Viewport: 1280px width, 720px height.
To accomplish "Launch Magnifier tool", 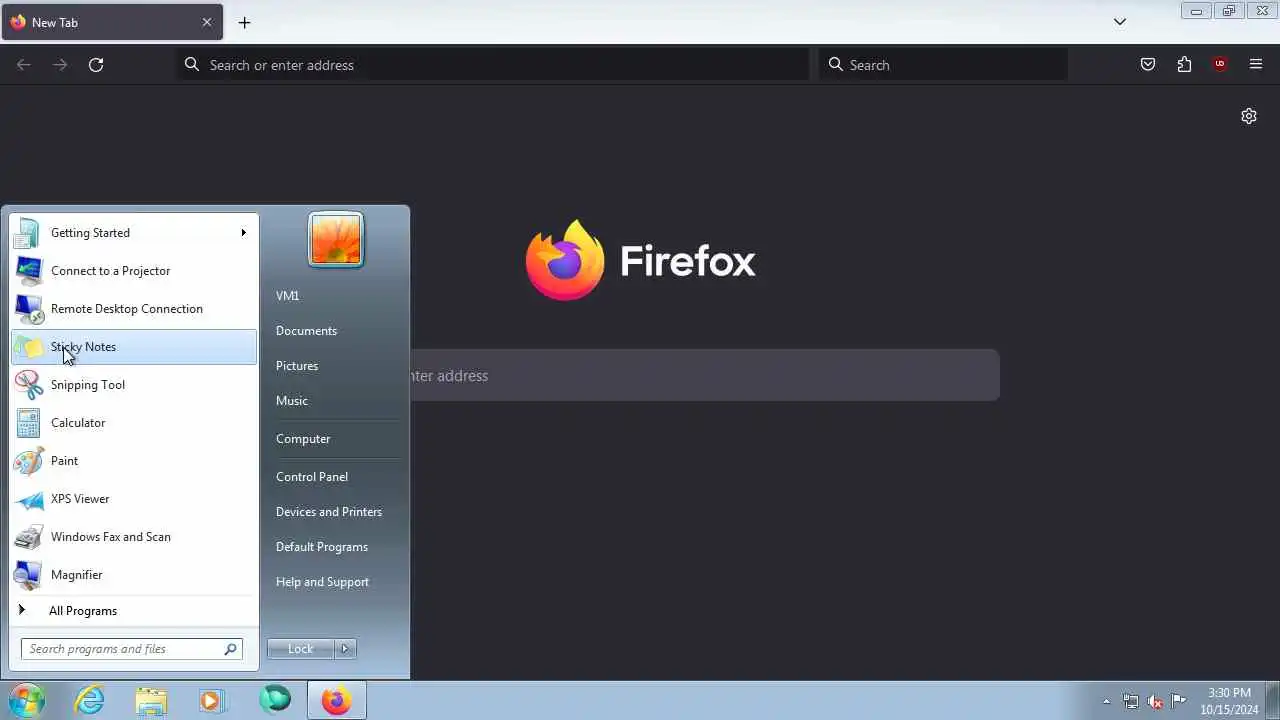I will pyautogui.click(x=134, y=575).
